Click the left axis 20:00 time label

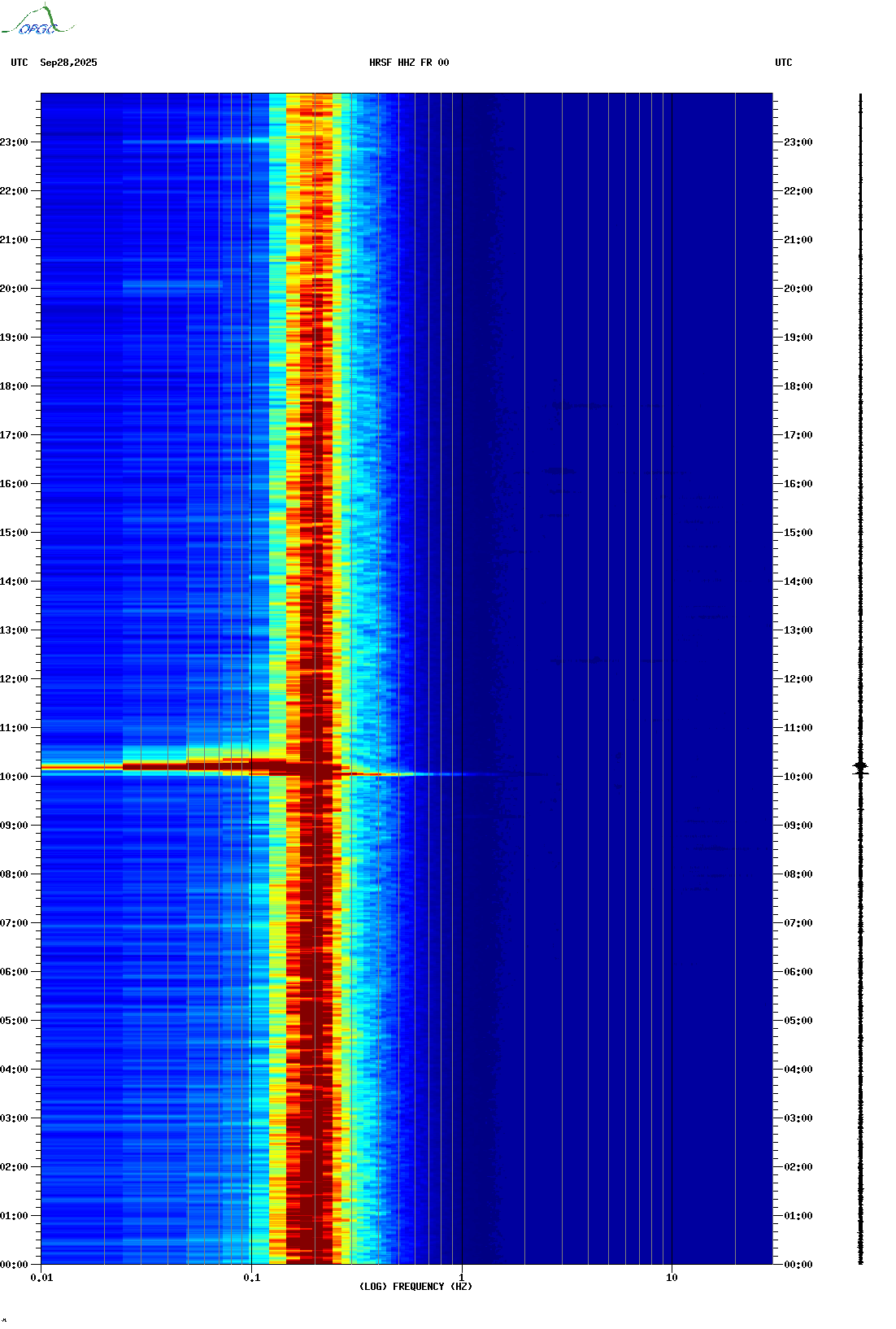[x=13, y=289]
